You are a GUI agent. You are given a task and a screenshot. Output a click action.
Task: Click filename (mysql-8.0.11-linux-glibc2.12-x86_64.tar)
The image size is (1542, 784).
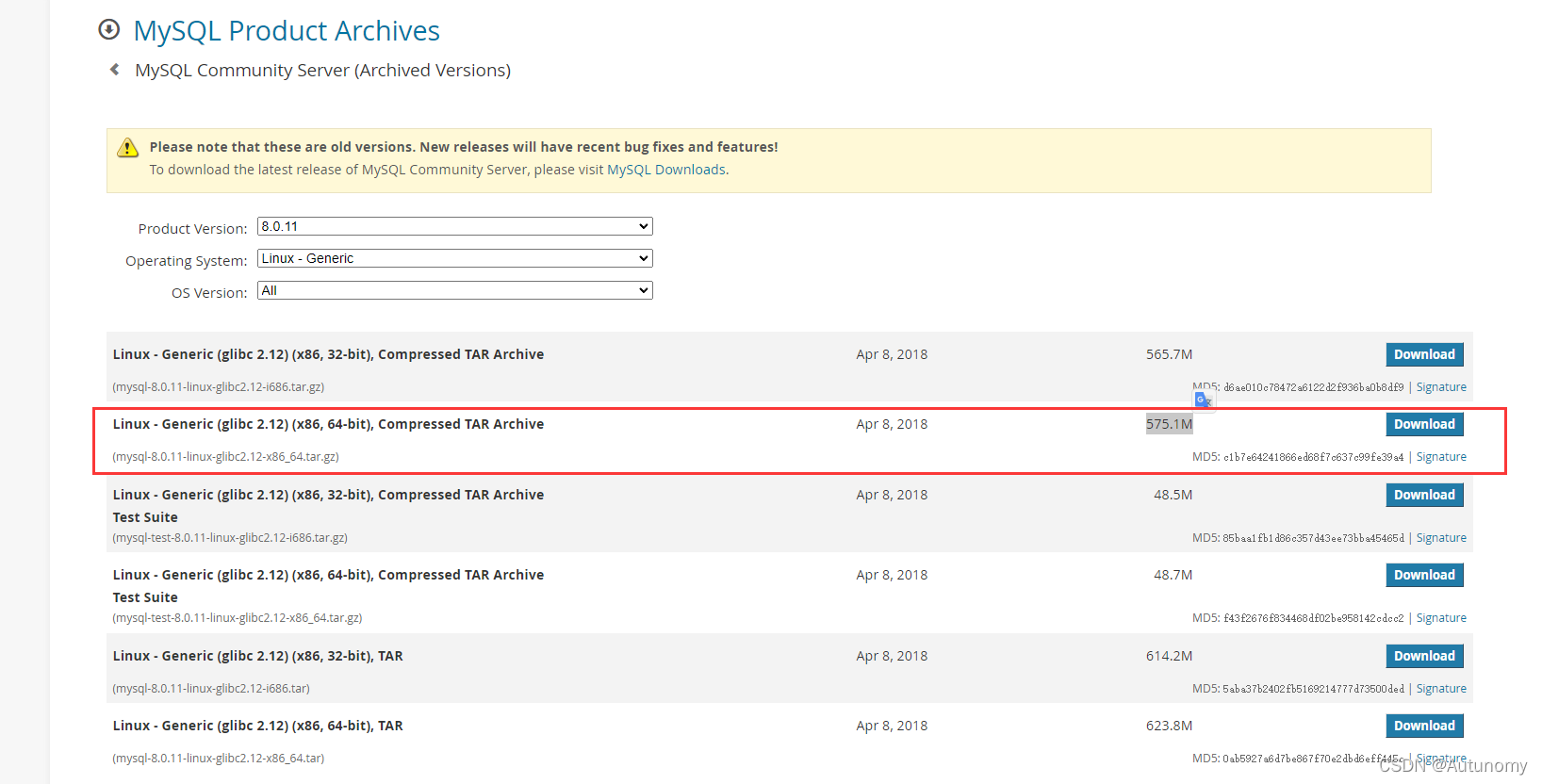point(219,759)
